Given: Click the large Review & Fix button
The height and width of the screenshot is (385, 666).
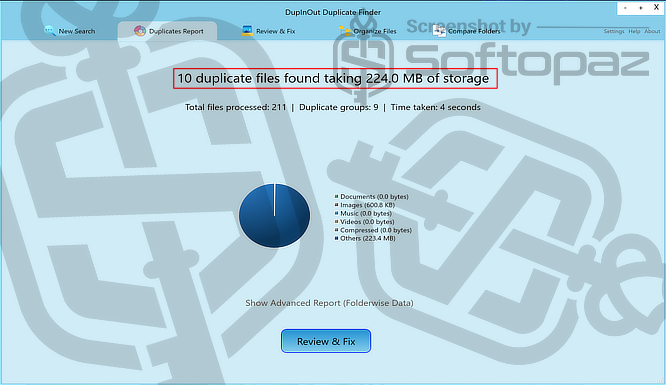Looking at the screenshot, I should [326, 341].
